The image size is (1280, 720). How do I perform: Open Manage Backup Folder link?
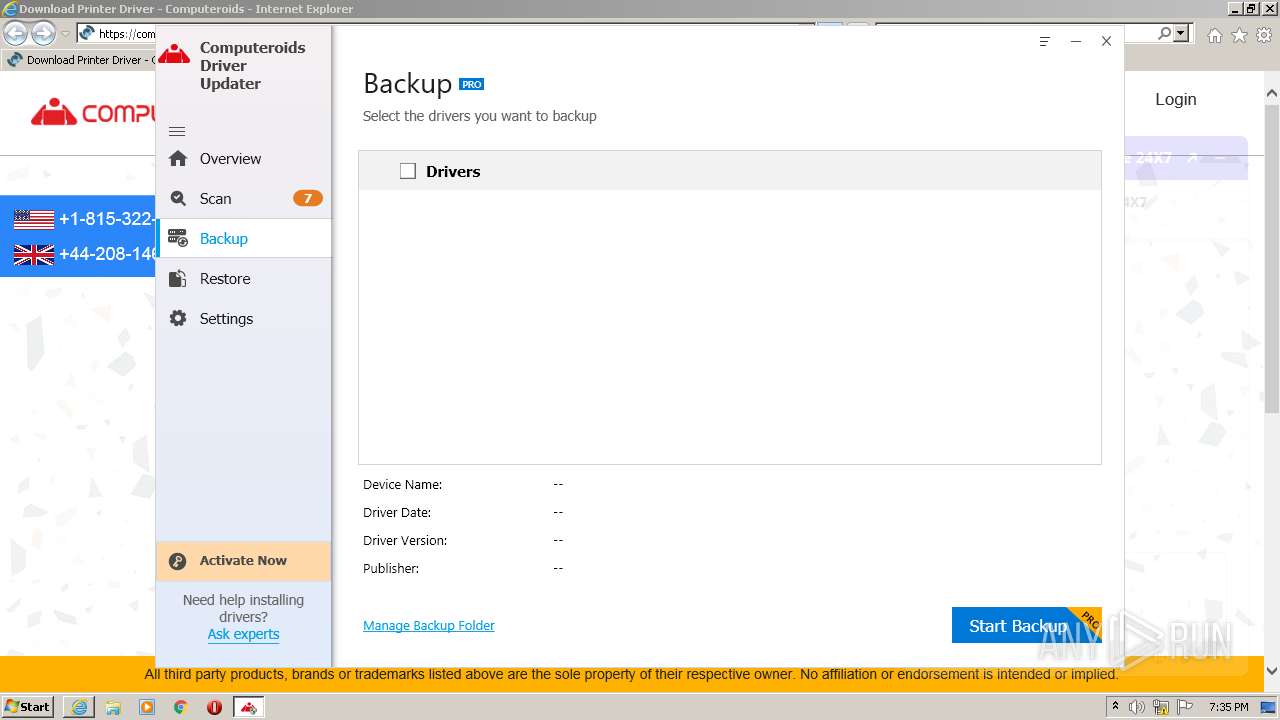tap(429, 625)
